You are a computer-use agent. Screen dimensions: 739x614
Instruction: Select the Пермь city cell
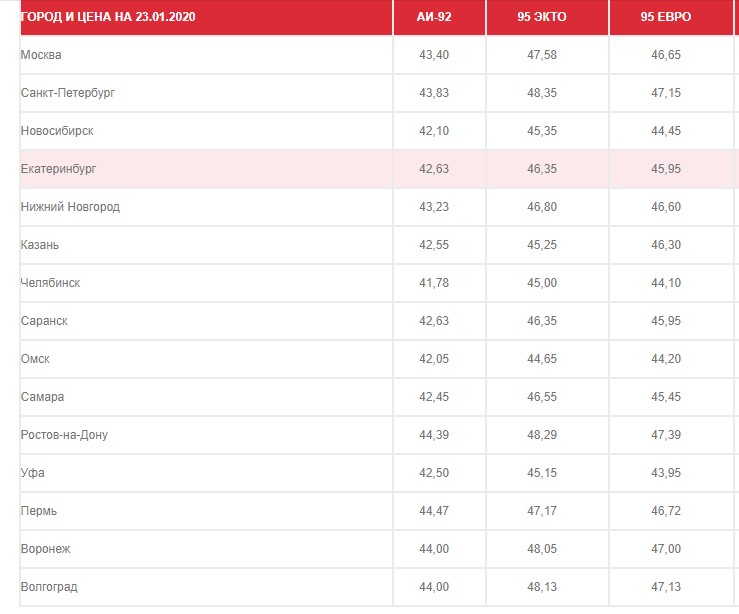point(206,511)
